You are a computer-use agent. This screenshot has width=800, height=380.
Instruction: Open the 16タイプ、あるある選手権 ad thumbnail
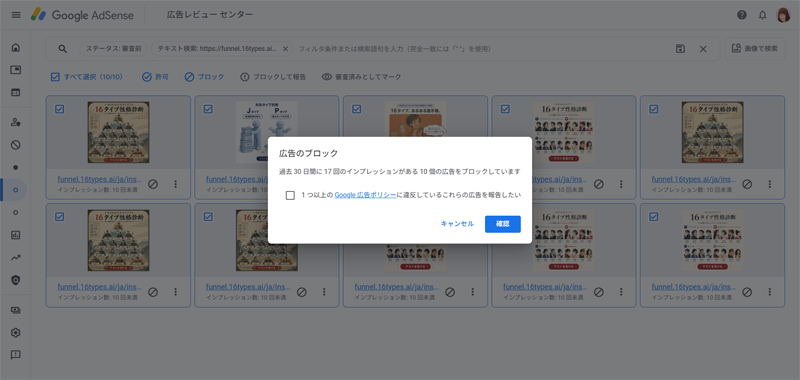[415, 119]
